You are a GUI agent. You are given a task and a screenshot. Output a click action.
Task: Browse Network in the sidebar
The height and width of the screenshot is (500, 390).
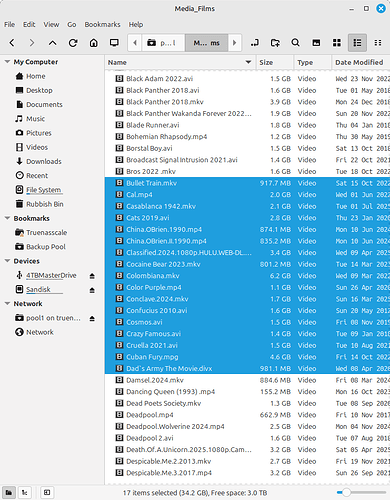pos(40,332)
